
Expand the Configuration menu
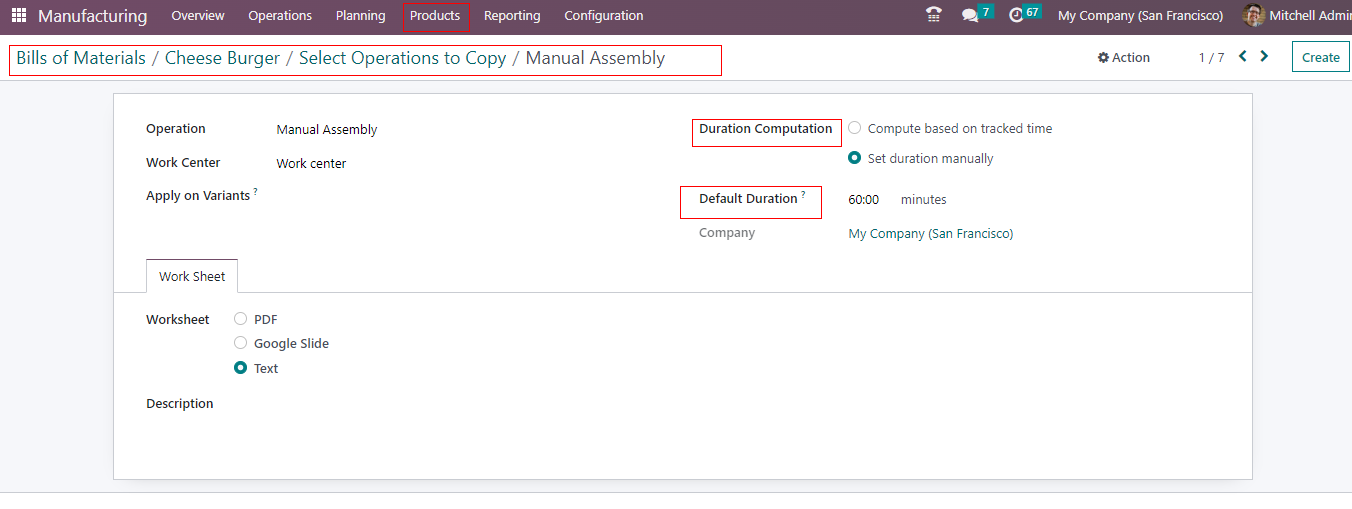click(x=604, y=16)
